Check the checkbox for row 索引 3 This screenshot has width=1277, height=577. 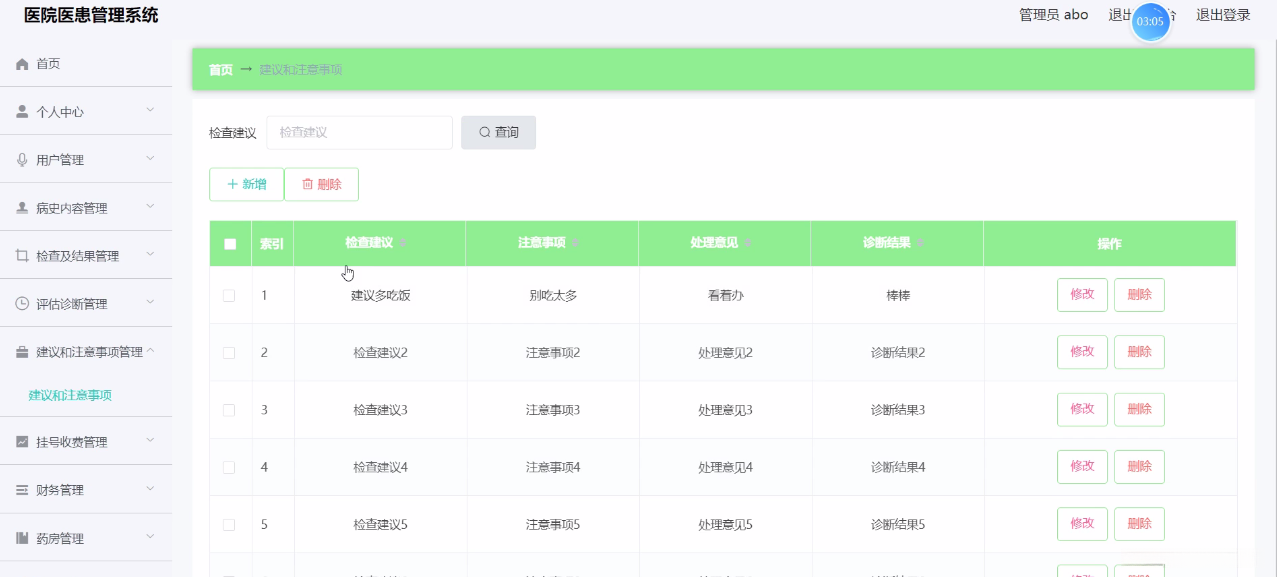tap(230, 409)
